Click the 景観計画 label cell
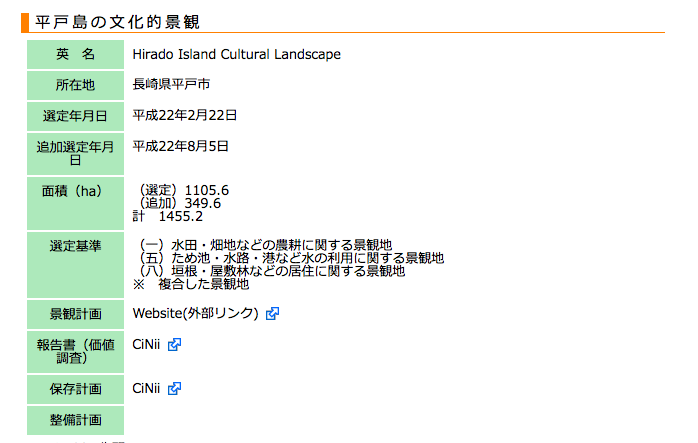The width and height of the screenshot is (698, 443). click(x=75, y=314)
